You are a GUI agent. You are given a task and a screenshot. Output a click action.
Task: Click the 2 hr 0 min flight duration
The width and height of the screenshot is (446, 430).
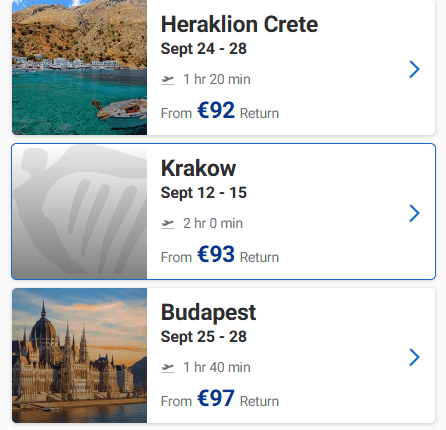pyautogui.click(x=213, y=224)
